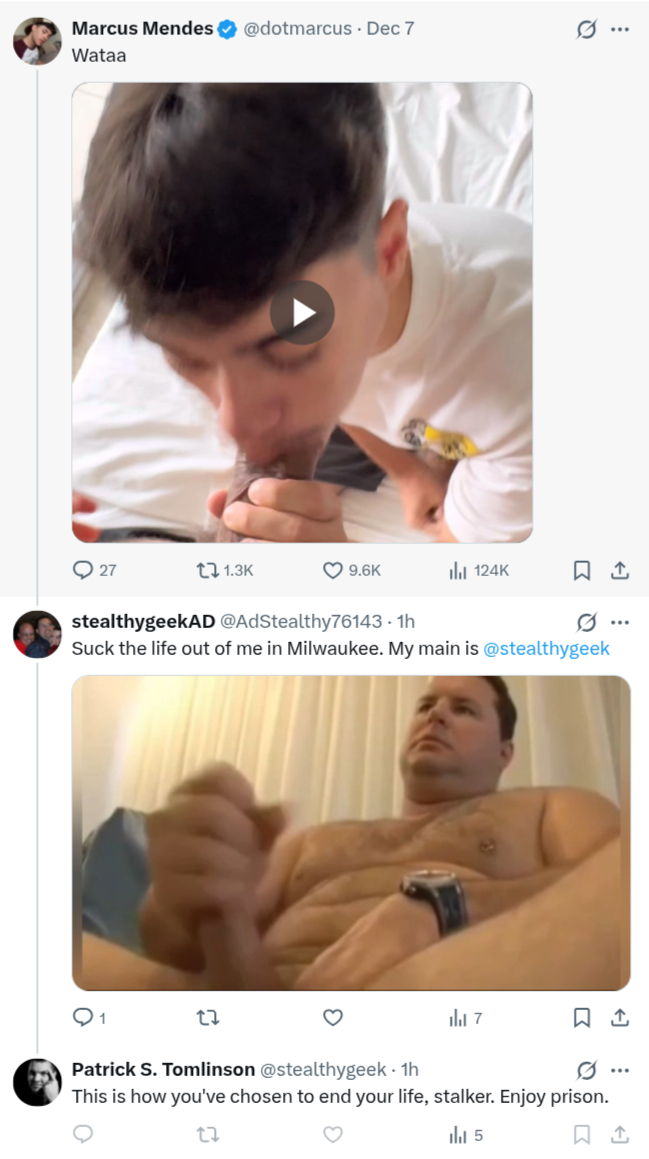Open the 1h timestamp on Tomlinson's reply

[410, 1069]
